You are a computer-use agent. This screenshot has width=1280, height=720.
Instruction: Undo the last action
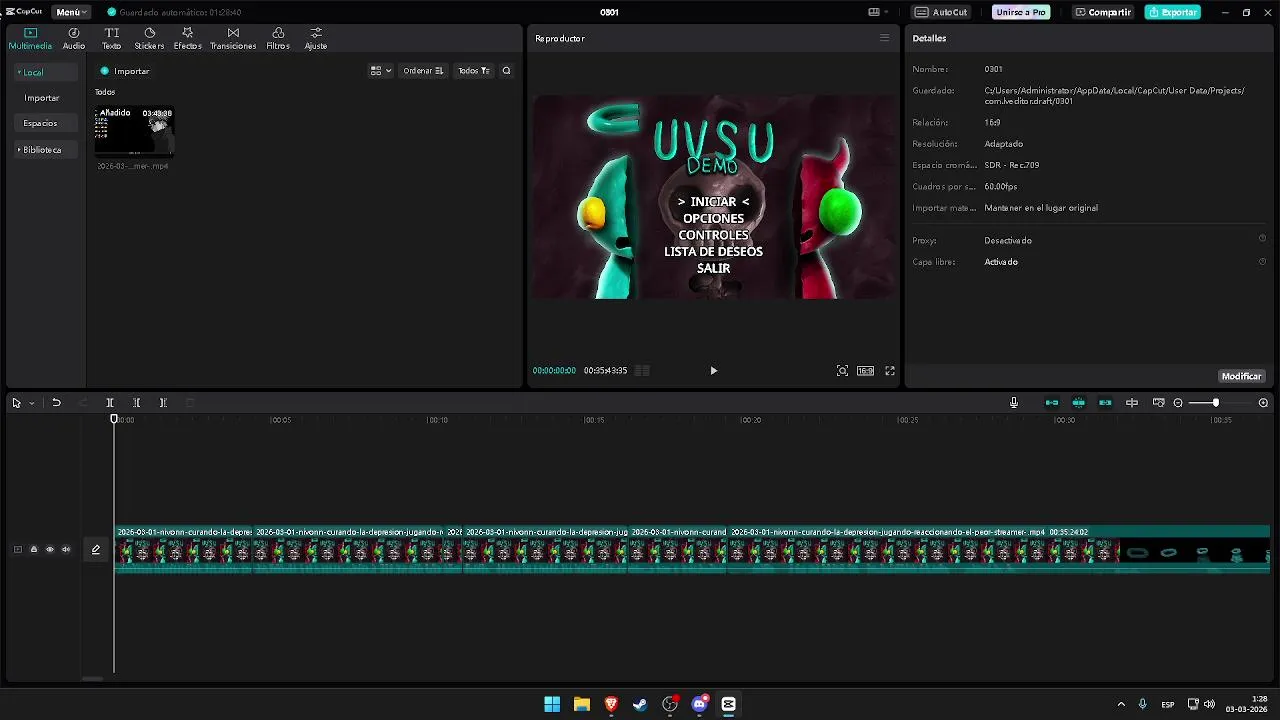point(56,403)
